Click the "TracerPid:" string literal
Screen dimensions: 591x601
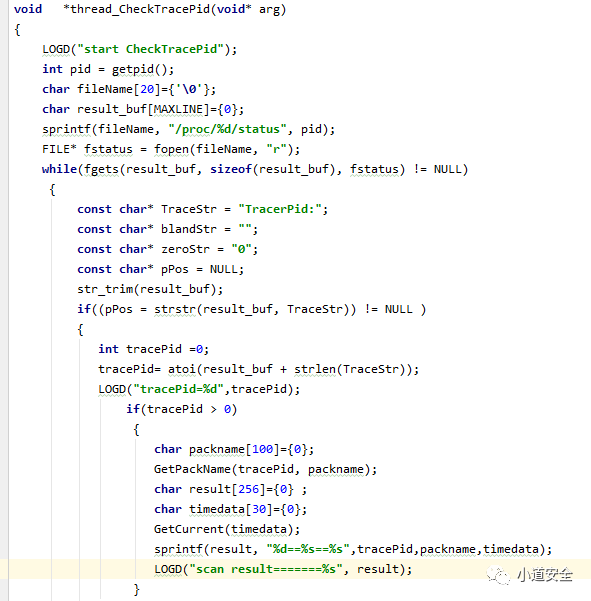click(279, 209)
